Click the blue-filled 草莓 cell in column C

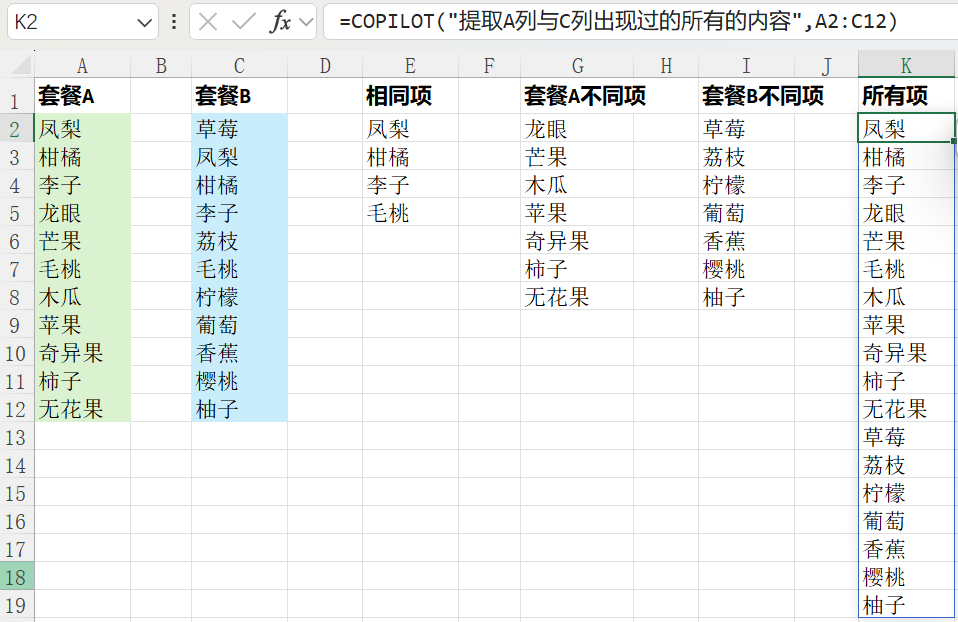click(239, 129)
